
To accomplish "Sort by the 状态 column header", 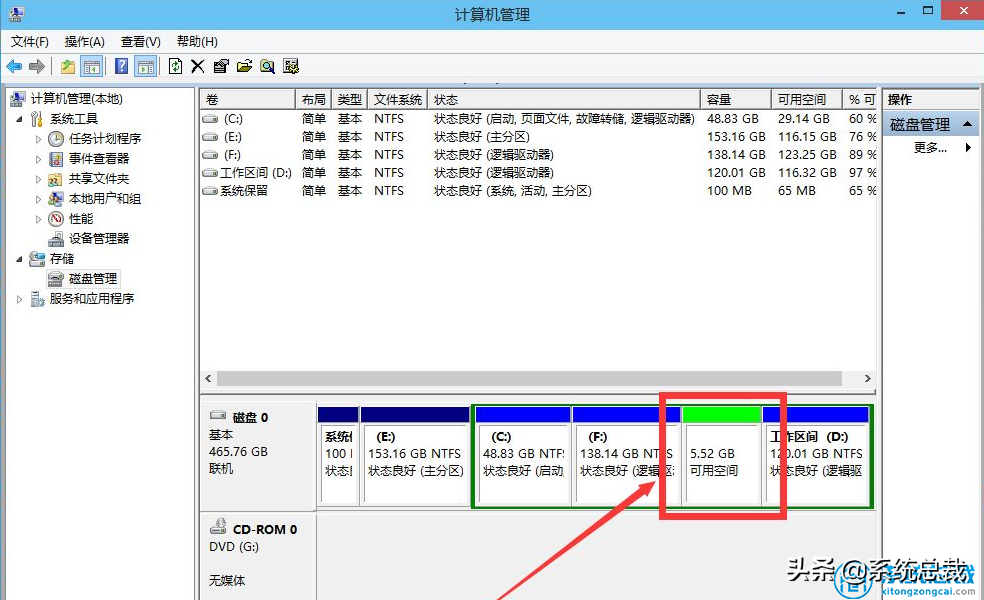I will point(564,99).
